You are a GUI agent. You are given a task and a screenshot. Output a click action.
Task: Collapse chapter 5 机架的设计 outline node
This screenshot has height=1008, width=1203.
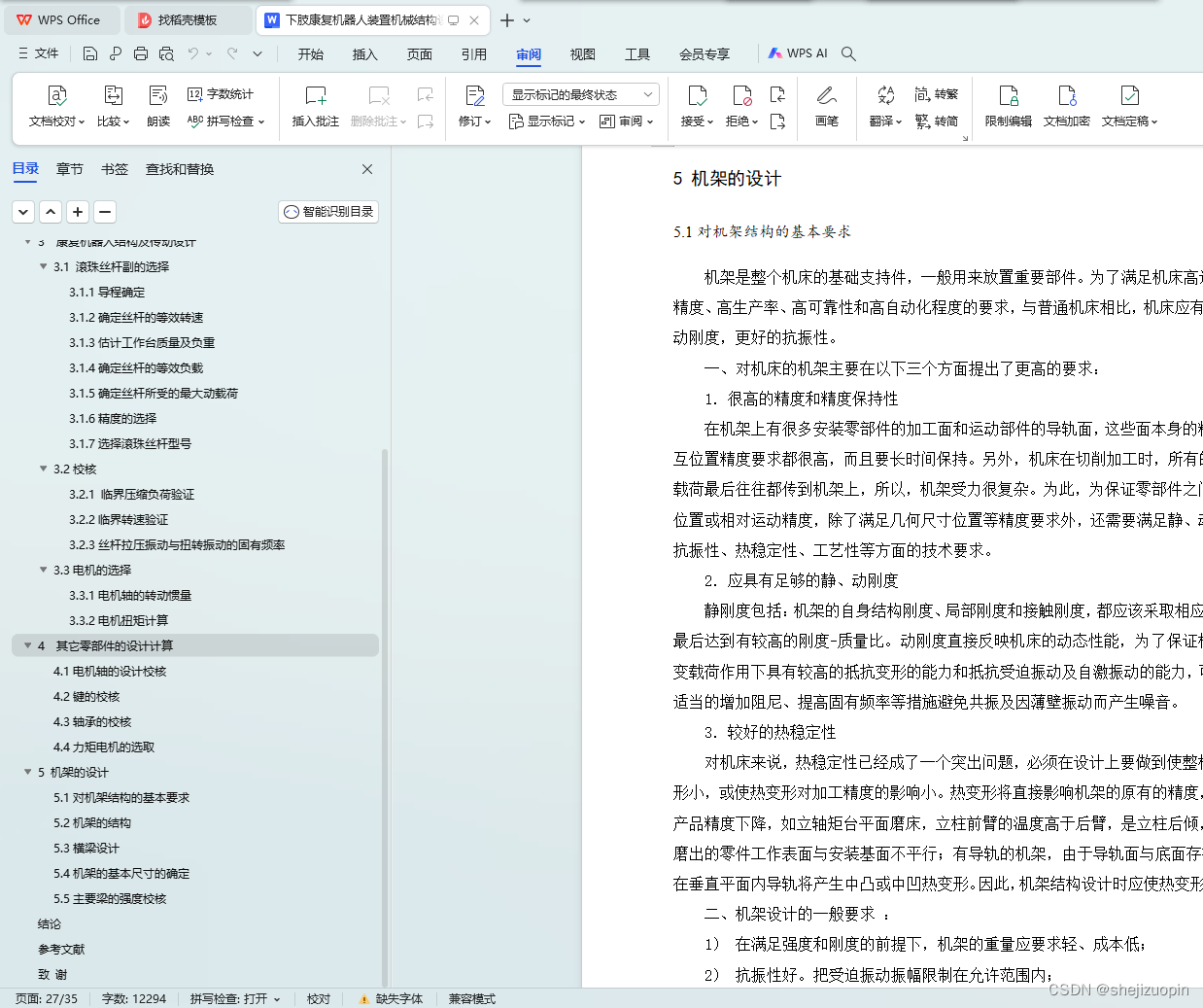point(27,772)
